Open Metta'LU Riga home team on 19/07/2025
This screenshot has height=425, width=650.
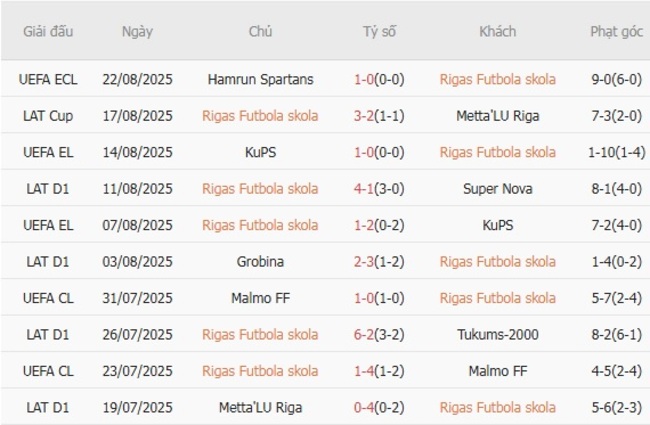click(x=260, y=407)
